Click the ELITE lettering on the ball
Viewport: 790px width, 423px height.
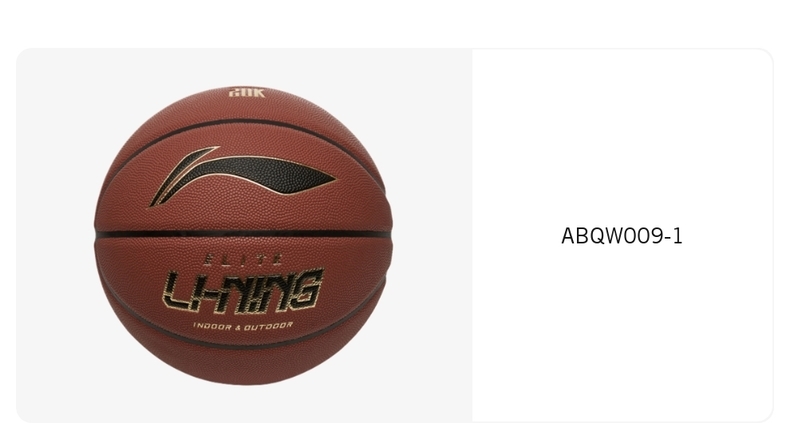(x=243, y=259)
